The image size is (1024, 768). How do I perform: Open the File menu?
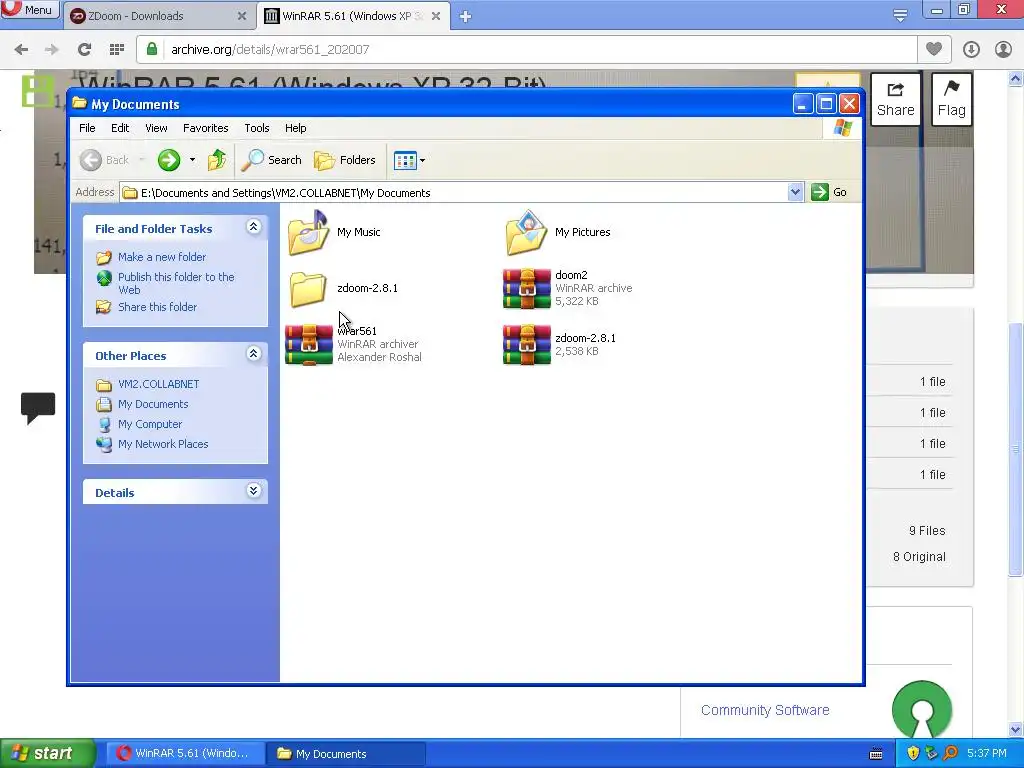(x=87, y=128)
